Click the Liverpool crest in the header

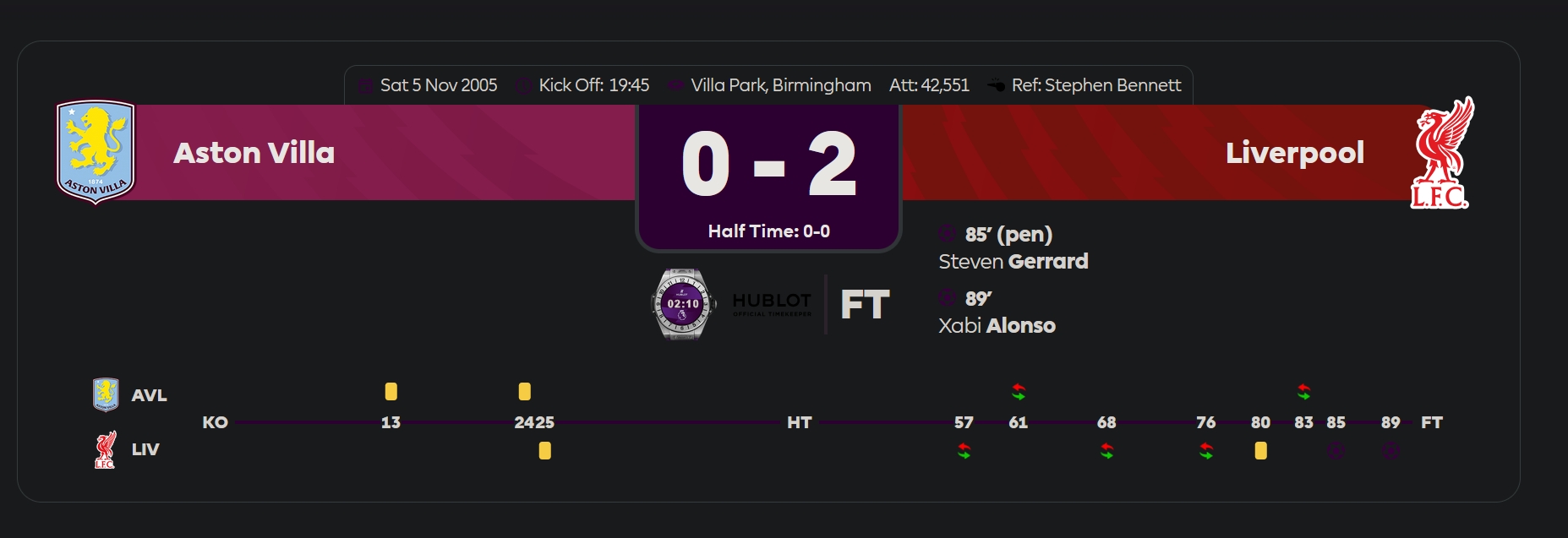tap(1443, 152)
